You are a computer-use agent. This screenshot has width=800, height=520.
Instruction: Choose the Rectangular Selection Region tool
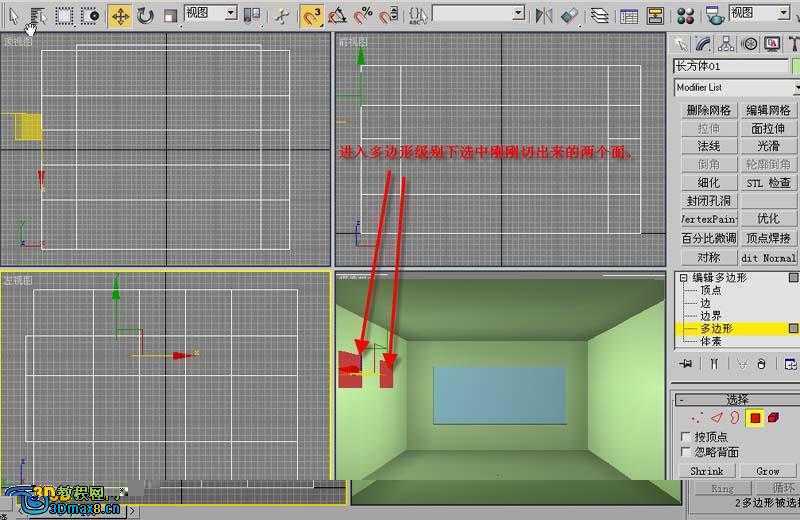tap(64, 16)
